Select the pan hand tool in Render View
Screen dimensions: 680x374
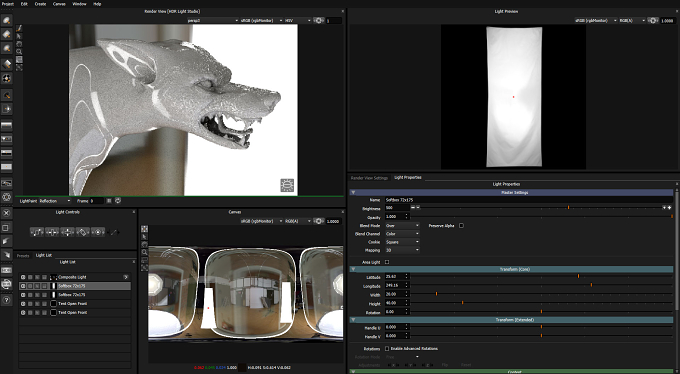19,44
